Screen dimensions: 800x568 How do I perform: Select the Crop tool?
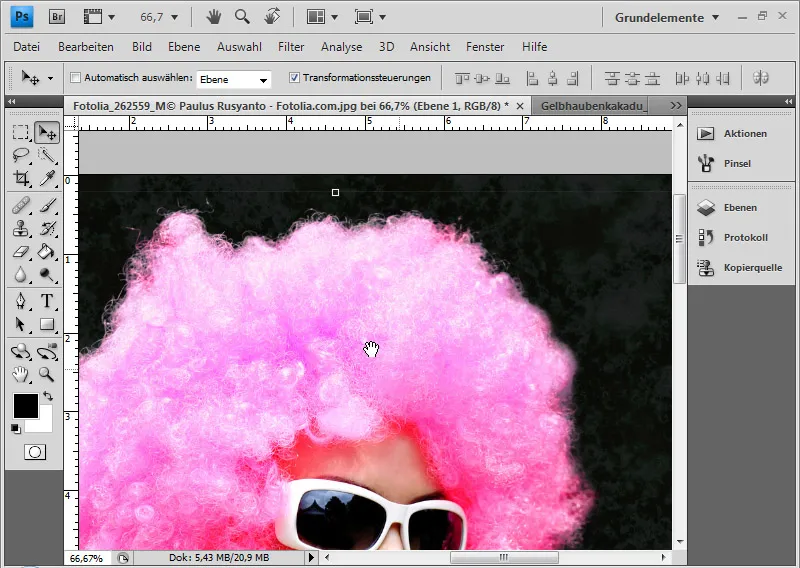20,179
